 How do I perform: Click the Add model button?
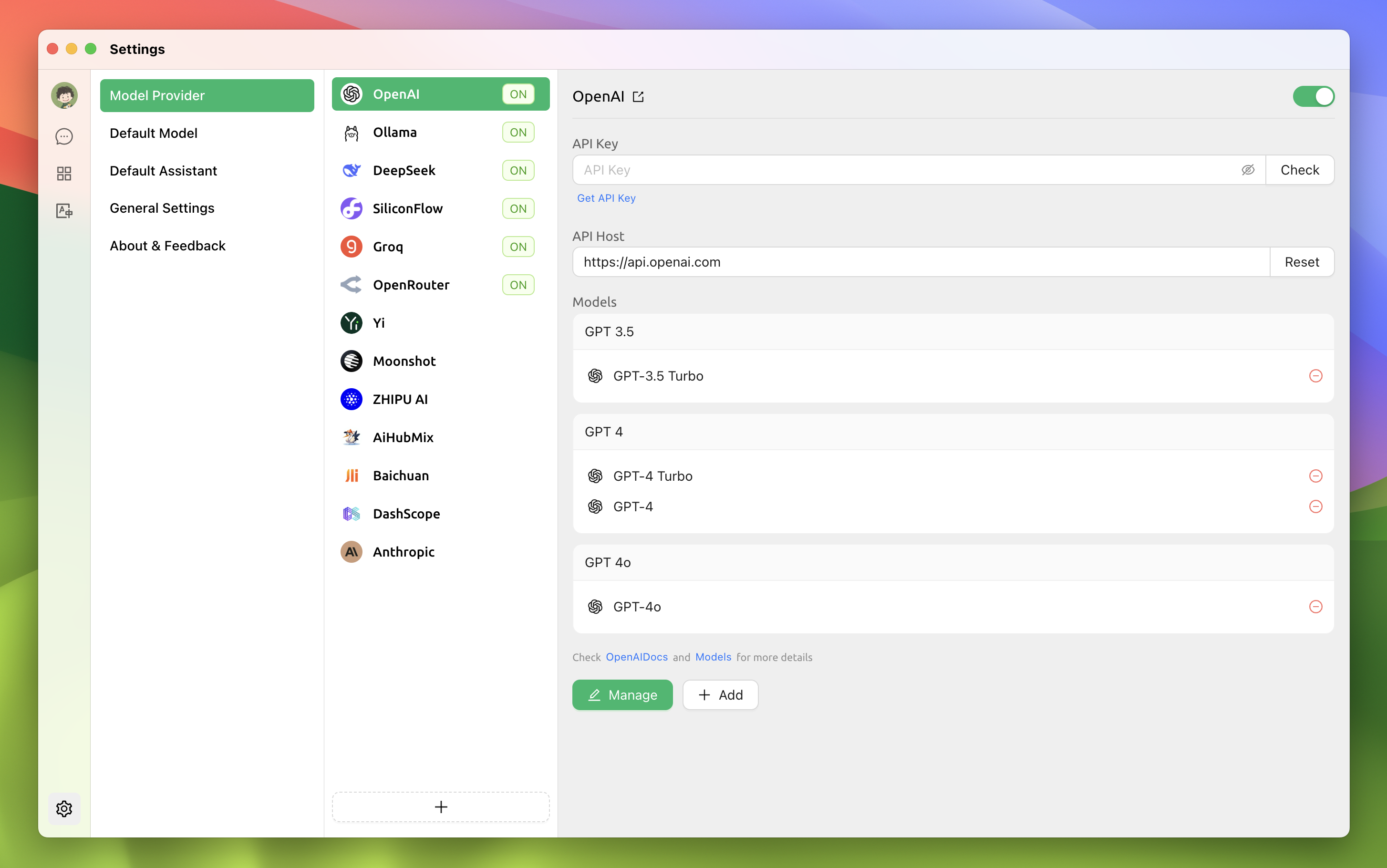click(x=720, y=694)
